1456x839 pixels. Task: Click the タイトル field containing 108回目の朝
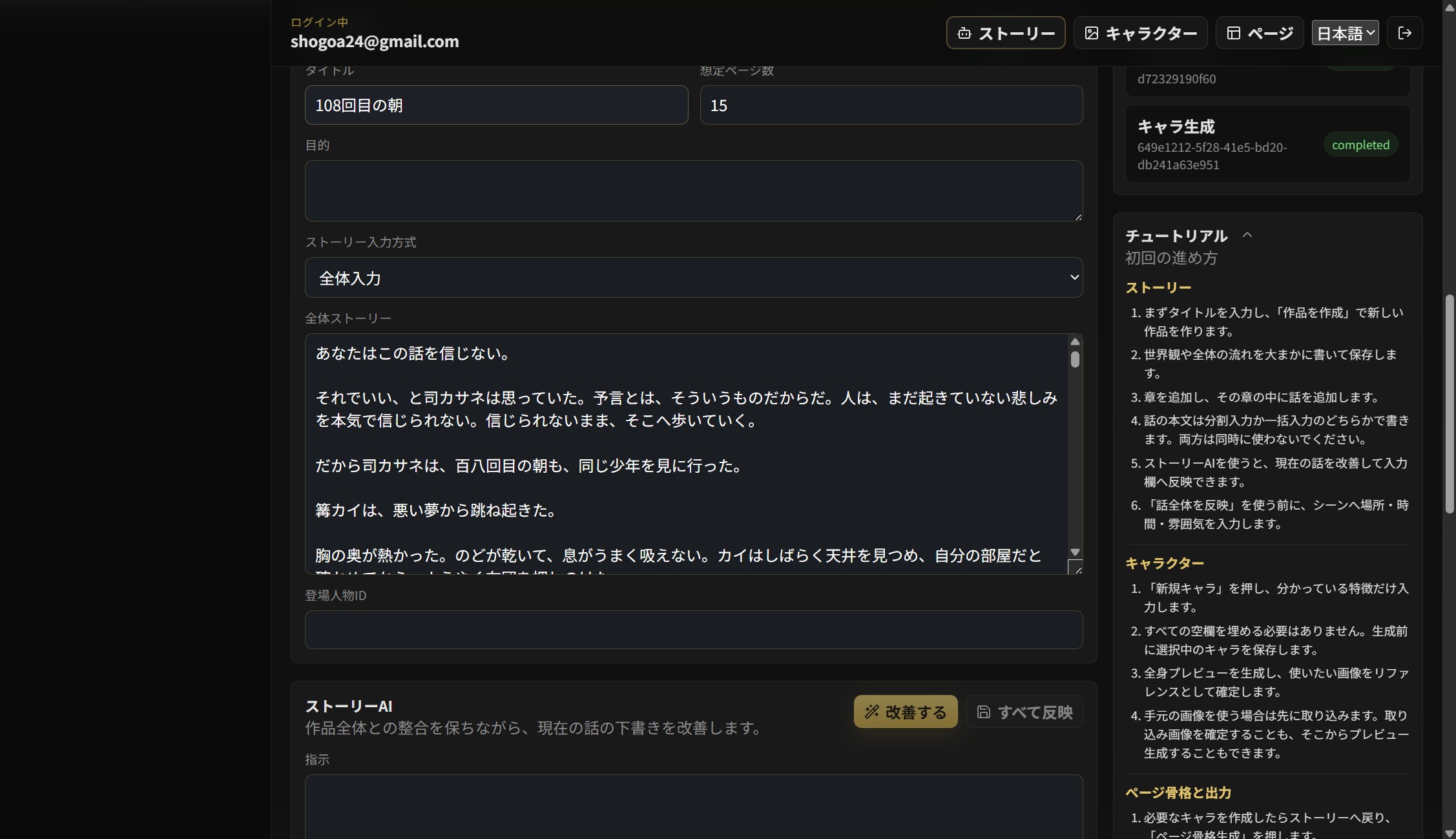tap(496, 105)
